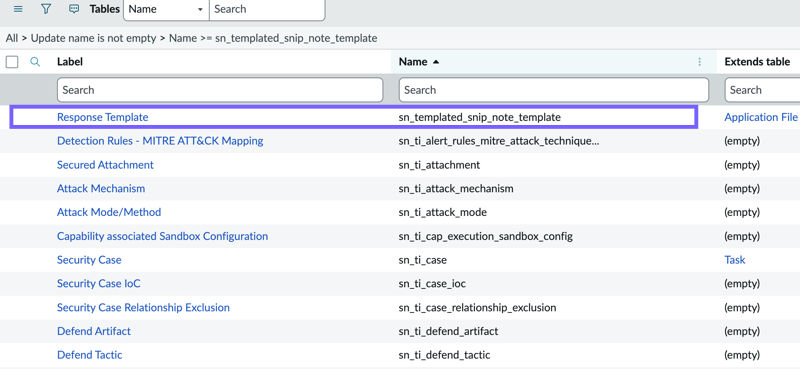Click the sn_templated_snip_note_template name cell

coord(480,117)
